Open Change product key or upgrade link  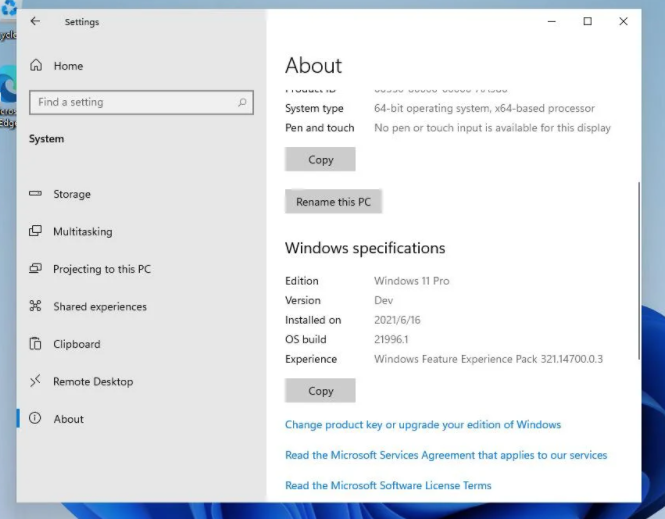[x=422, y=425]
